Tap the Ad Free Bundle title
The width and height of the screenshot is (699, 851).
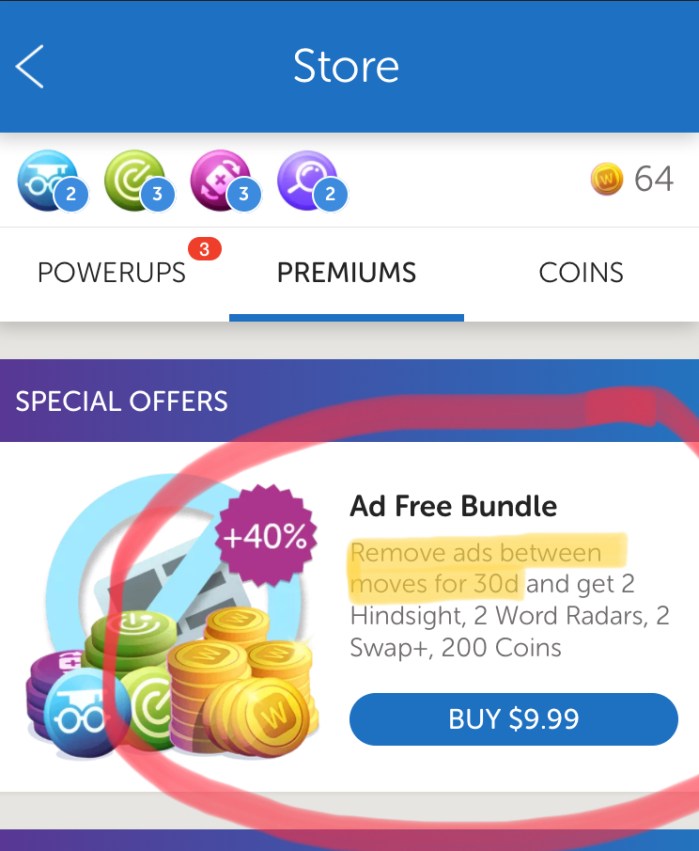pyautogui.click(x=453, y=506)
